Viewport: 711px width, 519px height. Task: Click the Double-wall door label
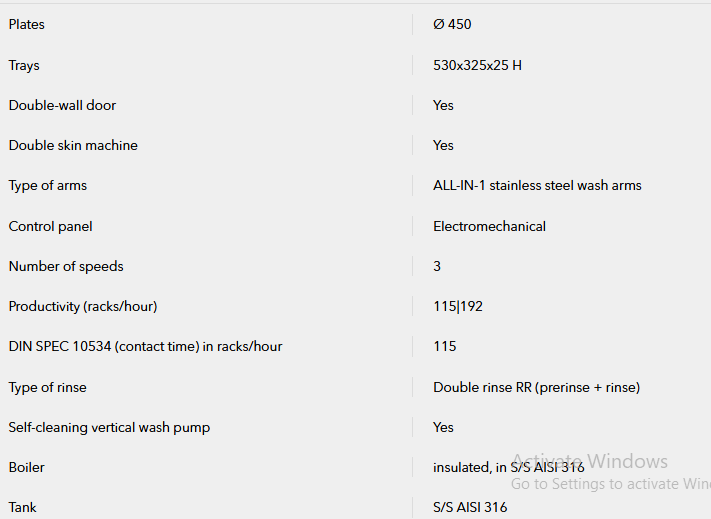pos(62,105)
